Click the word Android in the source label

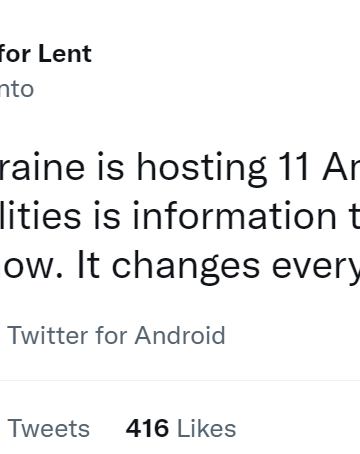(180, 335)
